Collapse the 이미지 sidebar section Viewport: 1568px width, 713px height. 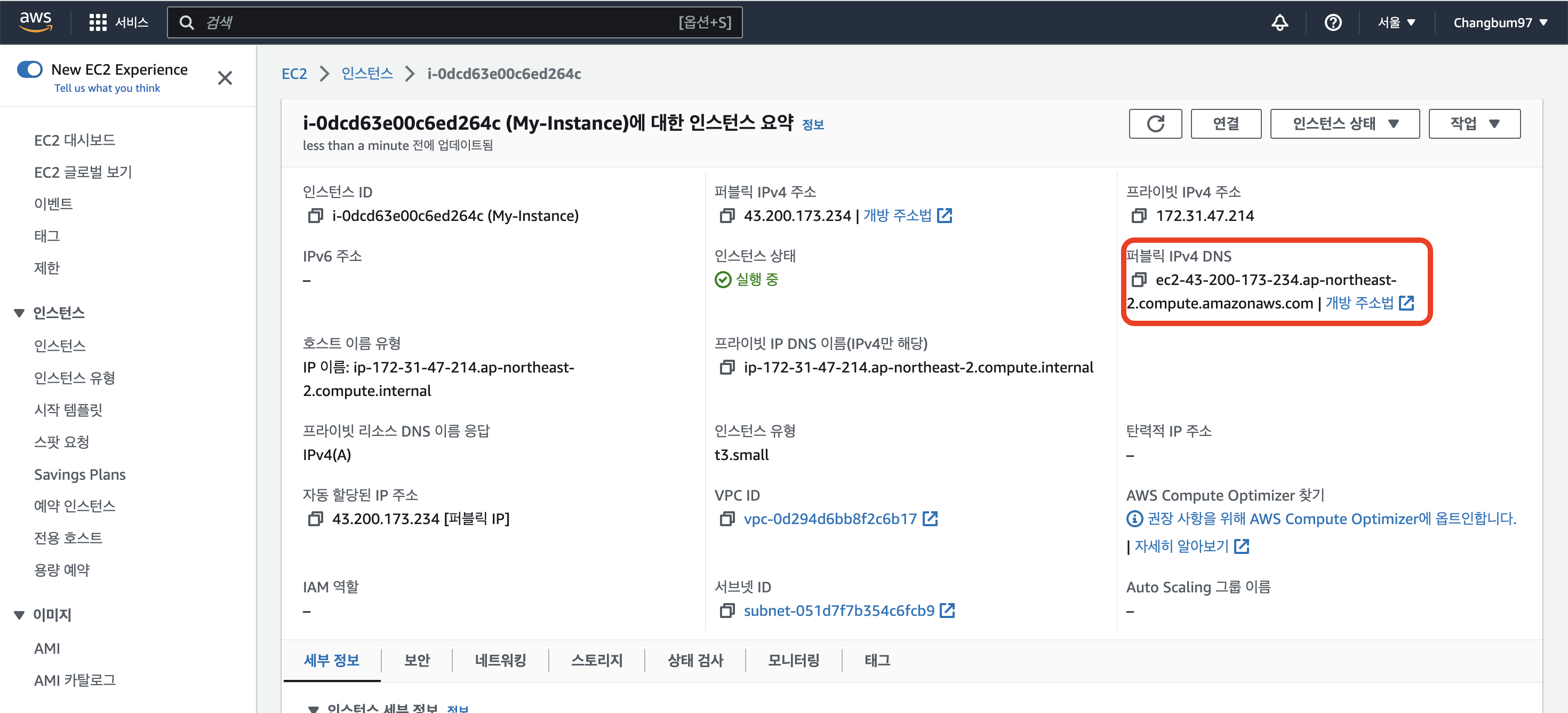point(20,615)
